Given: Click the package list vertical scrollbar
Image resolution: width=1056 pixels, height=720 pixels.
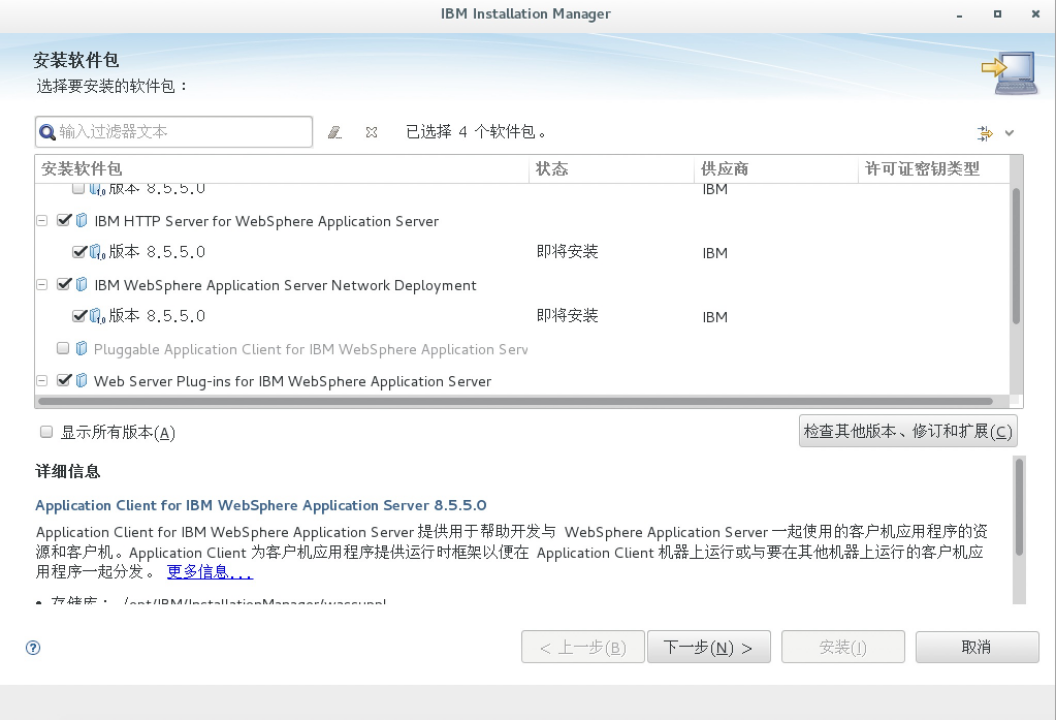Looking at the screenshot, I should coord(1016,256).
